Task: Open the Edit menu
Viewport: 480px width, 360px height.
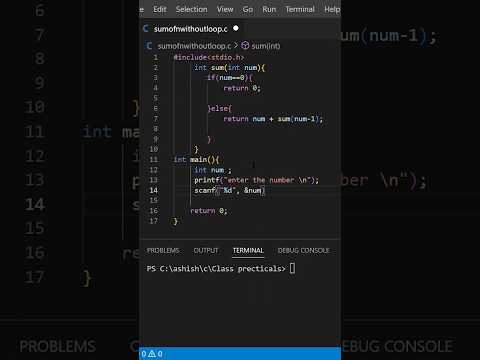Action: pyautogui.click(x=160, y=9)
